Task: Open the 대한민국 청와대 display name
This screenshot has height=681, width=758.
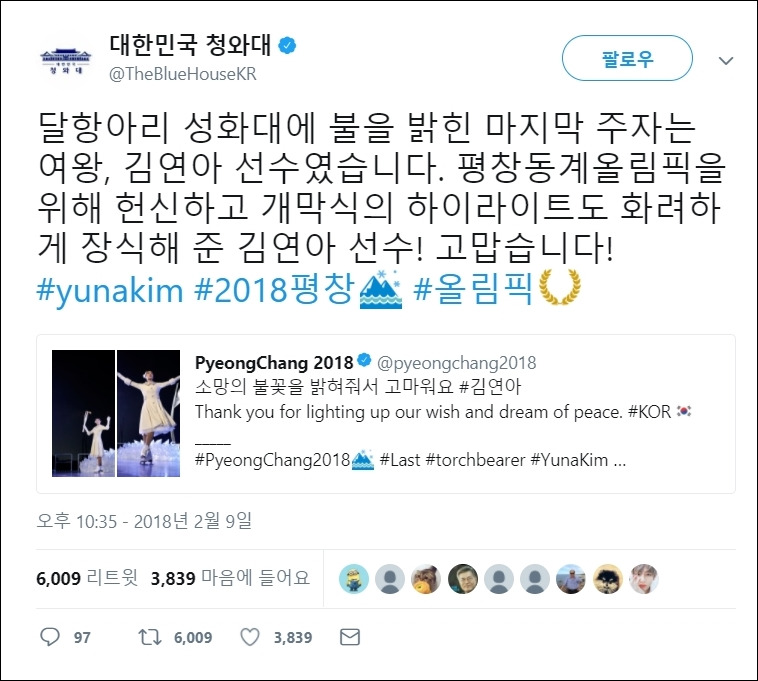Action: coord(190,44)
